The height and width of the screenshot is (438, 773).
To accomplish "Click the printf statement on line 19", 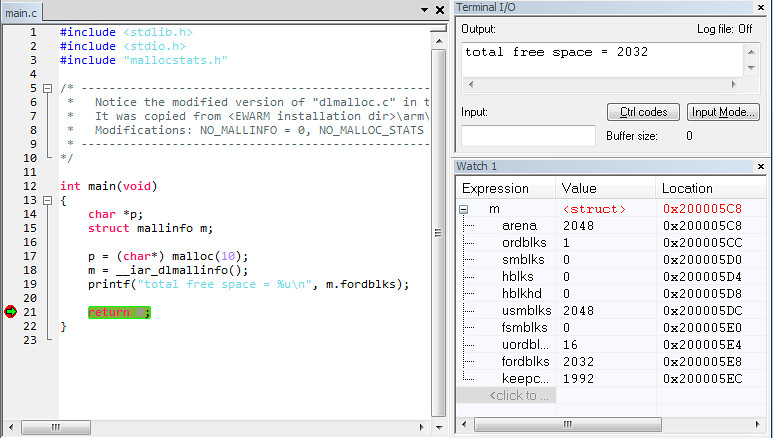I will coord(248,285).
